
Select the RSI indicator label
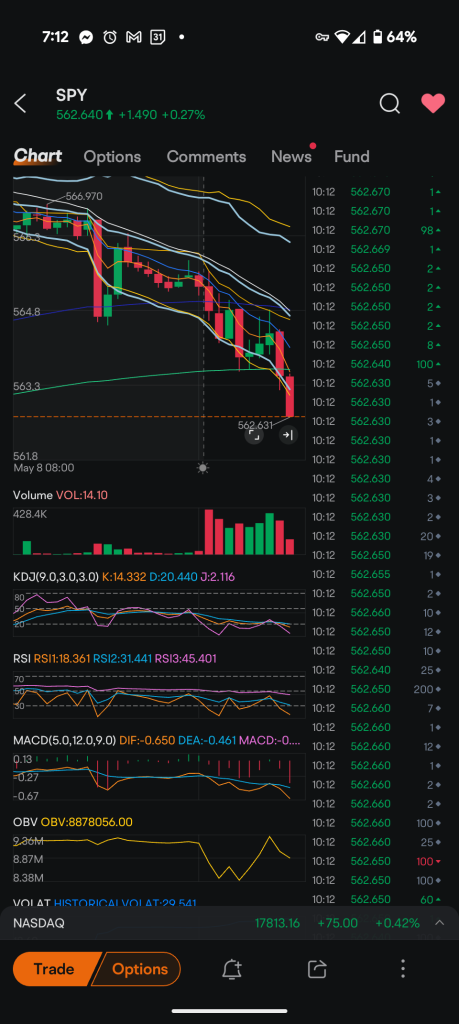pos(22,659)
